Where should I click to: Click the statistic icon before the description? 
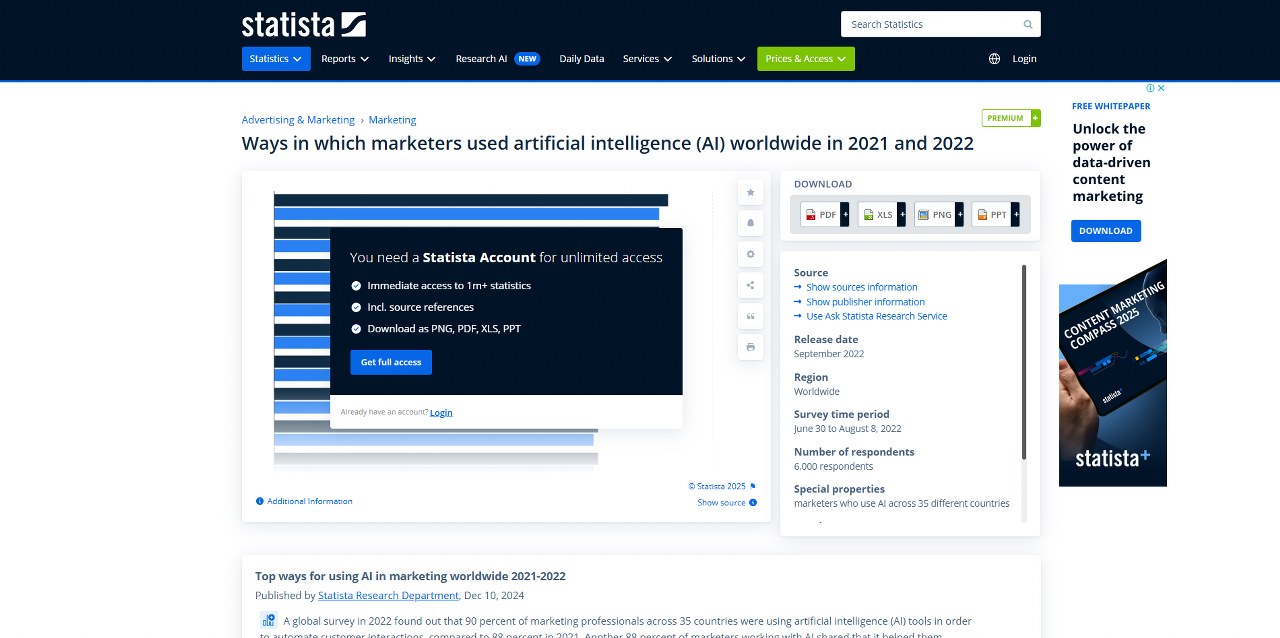(x=268, y=620)
